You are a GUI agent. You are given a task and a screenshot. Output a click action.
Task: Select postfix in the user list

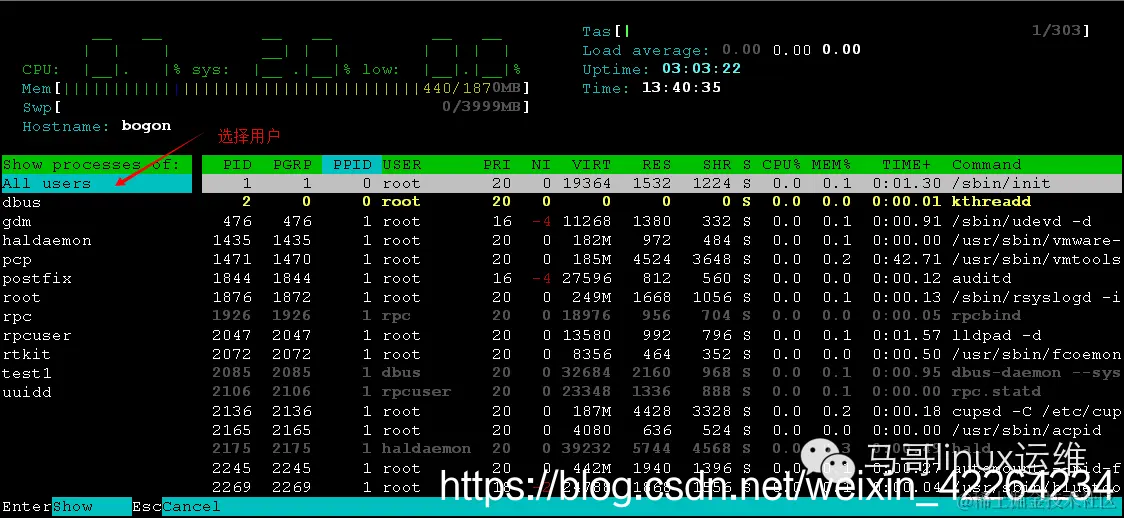tap(37, 279)
